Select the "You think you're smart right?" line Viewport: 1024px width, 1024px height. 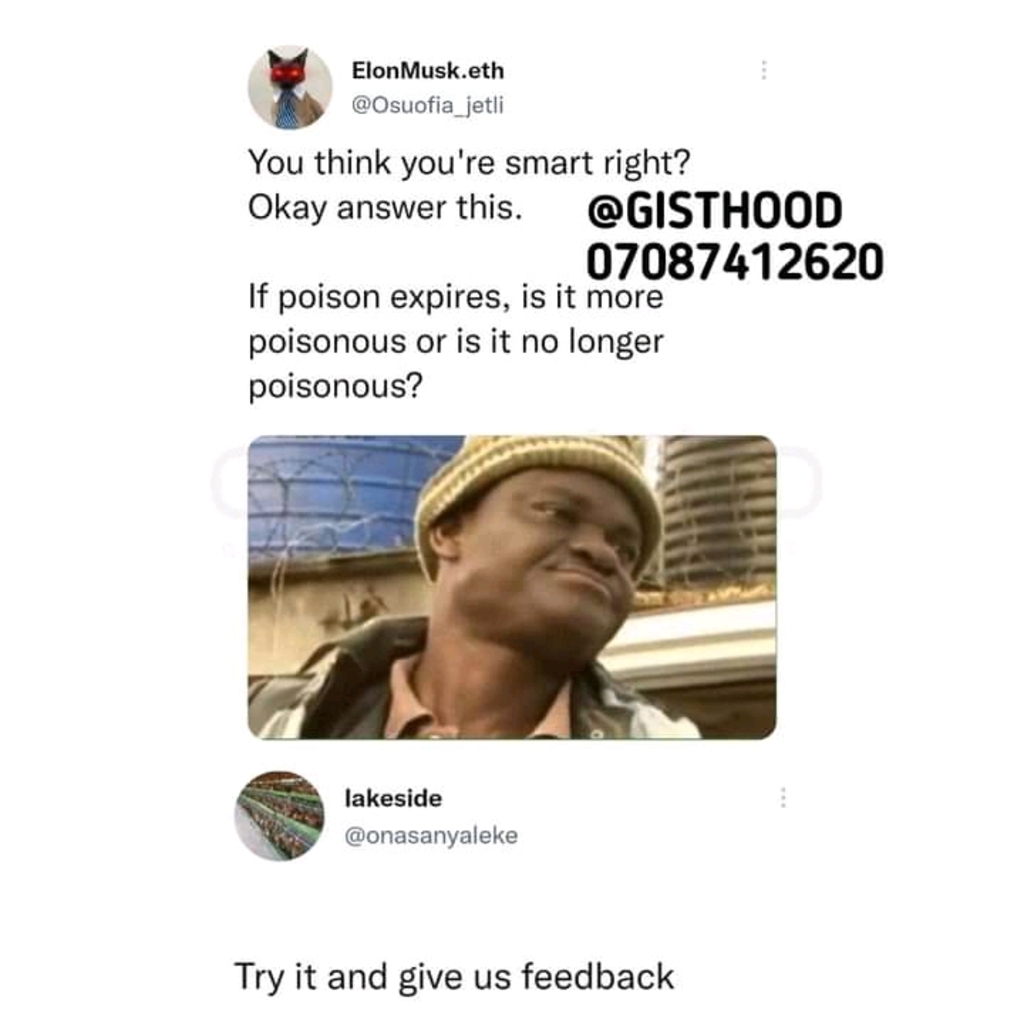[x=469, y=163]
